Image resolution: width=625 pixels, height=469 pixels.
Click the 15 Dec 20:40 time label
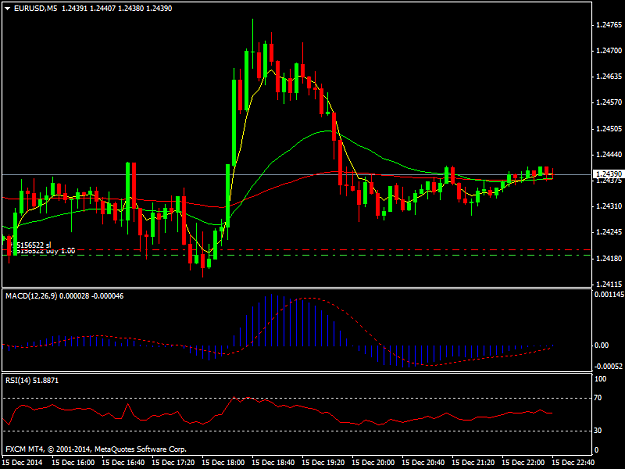point(423,462)
